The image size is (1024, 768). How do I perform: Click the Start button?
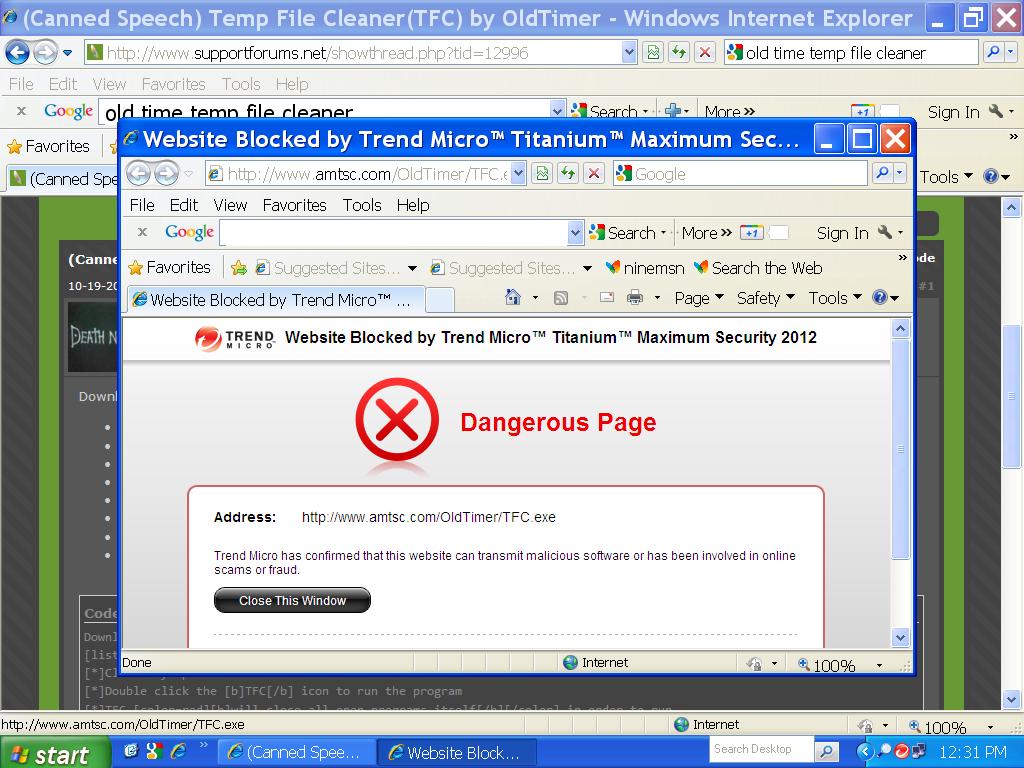pos(55,753)
